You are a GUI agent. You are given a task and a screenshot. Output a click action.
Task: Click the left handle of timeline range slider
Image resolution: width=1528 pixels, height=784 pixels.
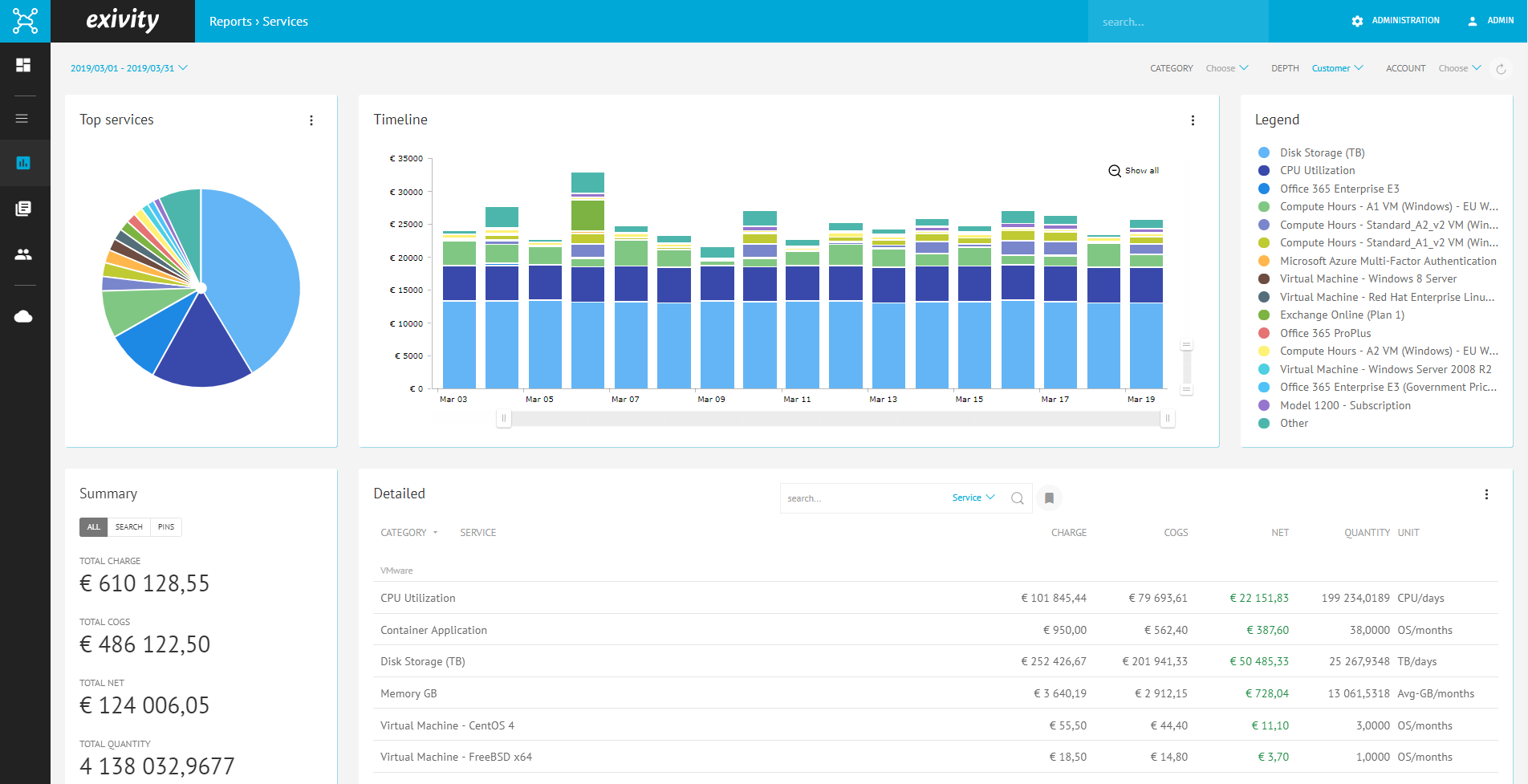click(x=504, y=418)
